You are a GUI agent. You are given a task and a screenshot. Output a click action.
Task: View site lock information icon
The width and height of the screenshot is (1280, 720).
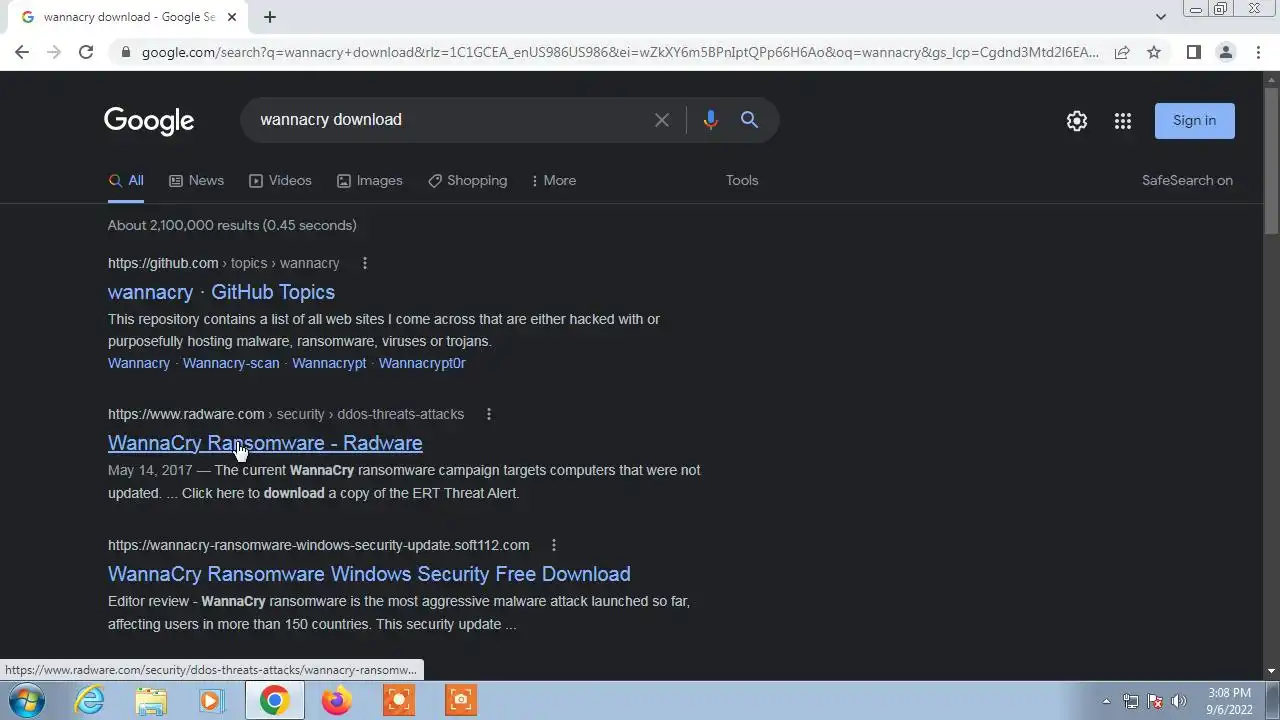(125, 52)
